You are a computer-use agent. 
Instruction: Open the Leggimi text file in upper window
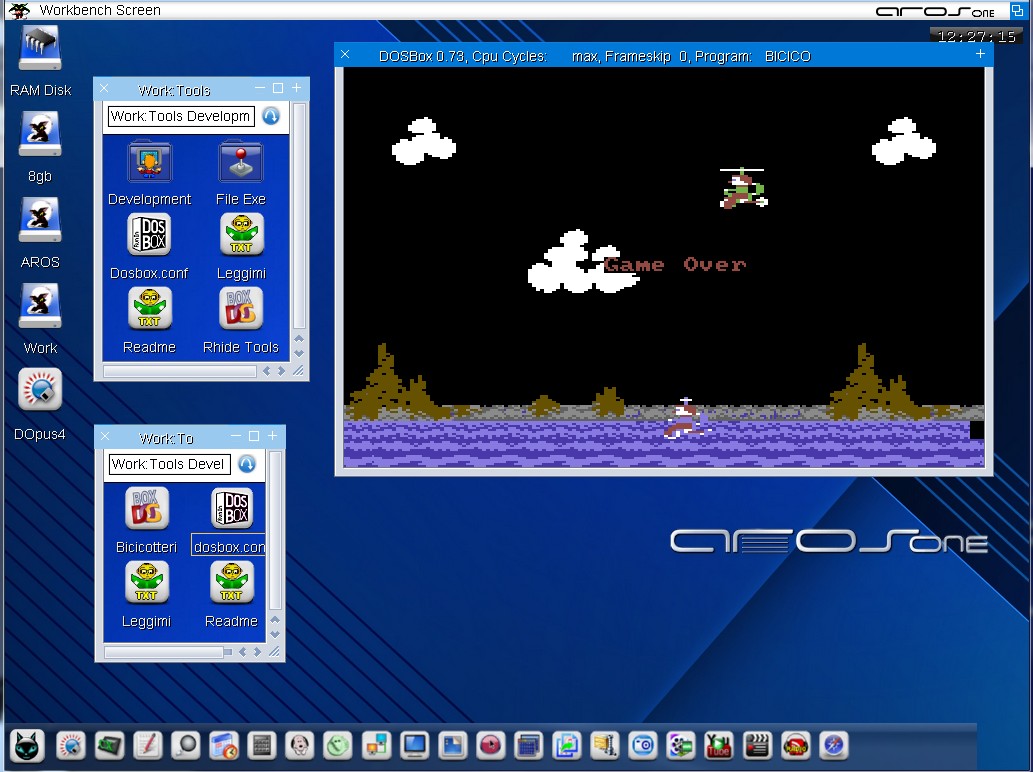241,234
